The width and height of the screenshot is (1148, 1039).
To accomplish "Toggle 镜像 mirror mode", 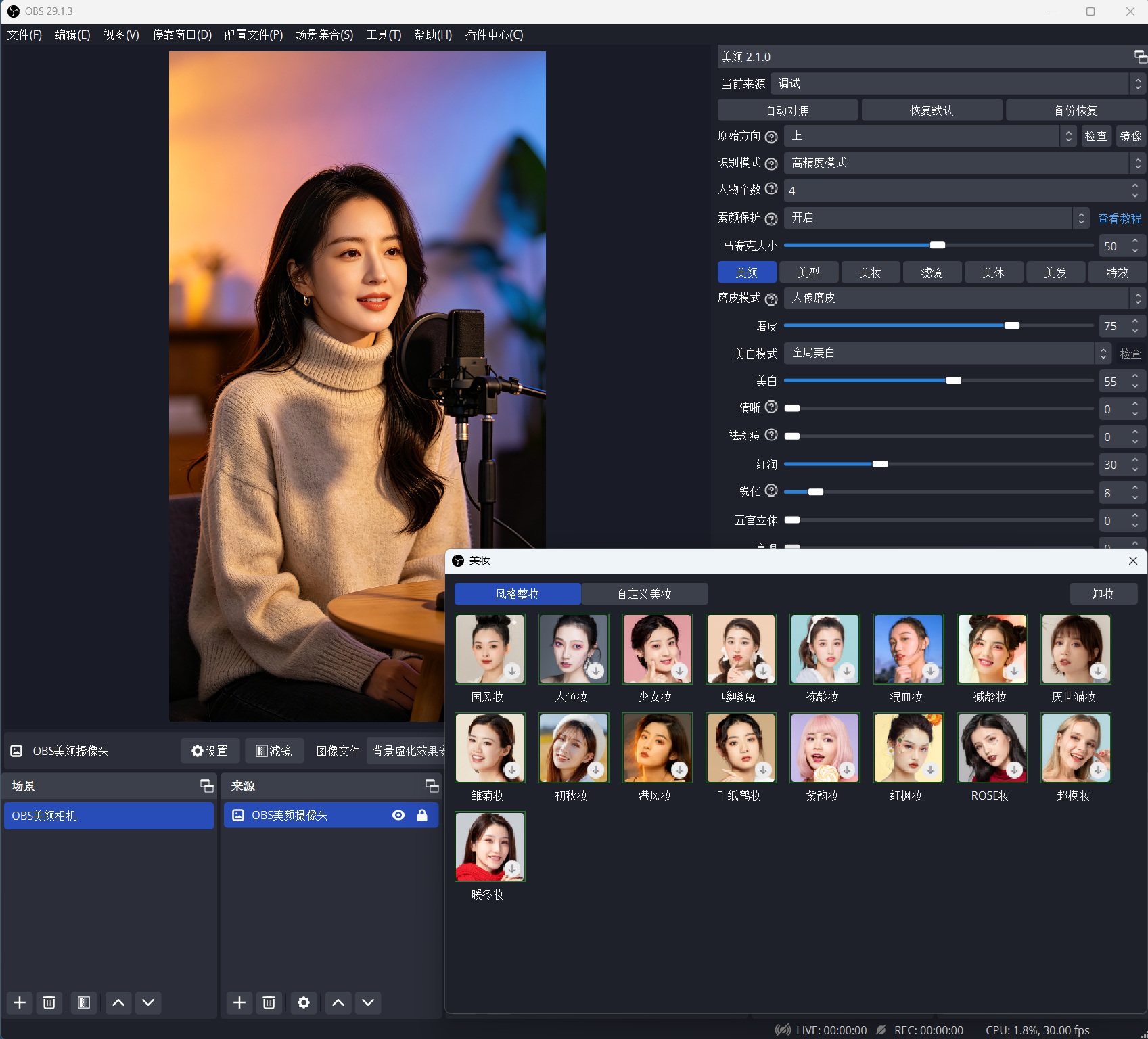I will tap(1132, 135).
